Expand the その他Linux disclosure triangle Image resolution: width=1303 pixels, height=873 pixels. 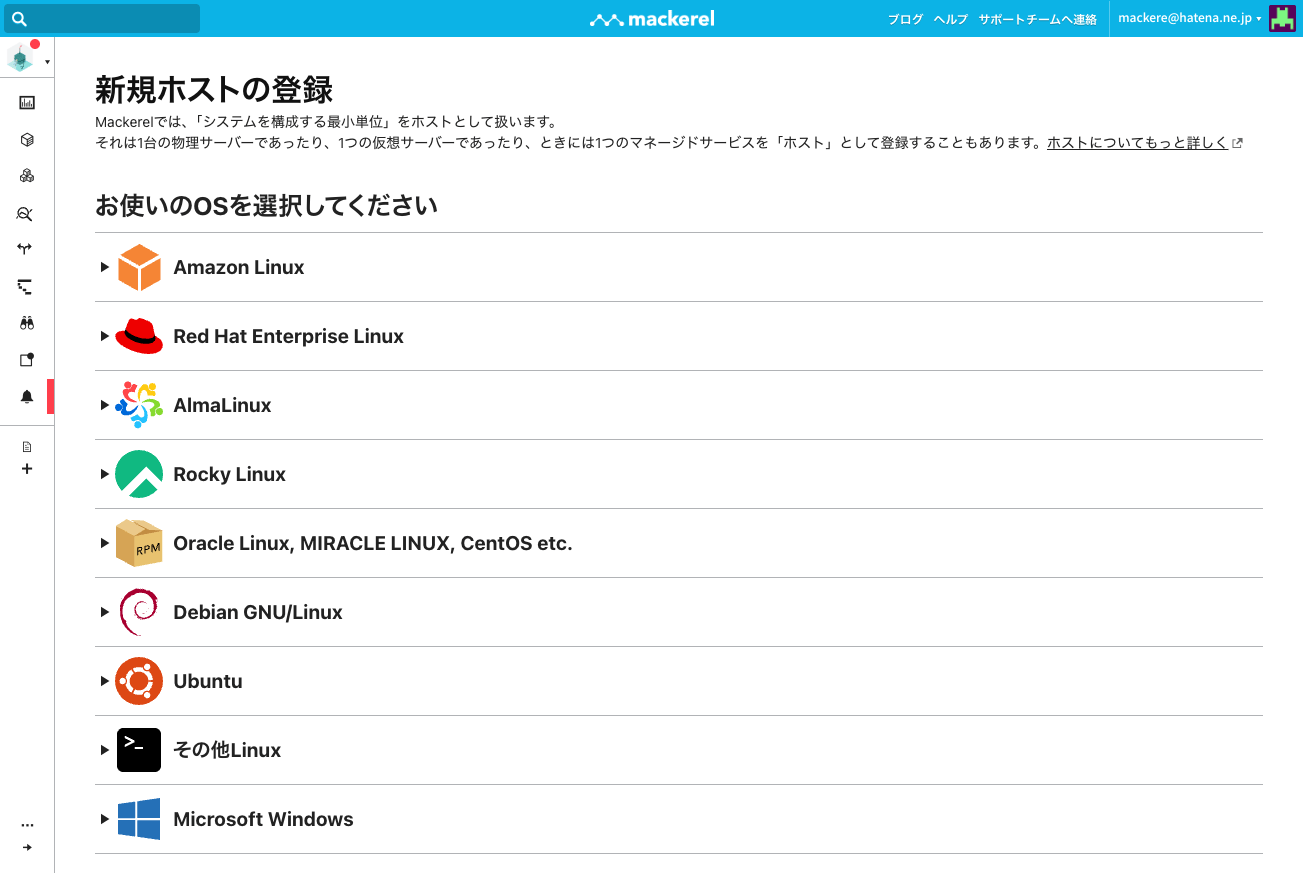click(104, 750)
